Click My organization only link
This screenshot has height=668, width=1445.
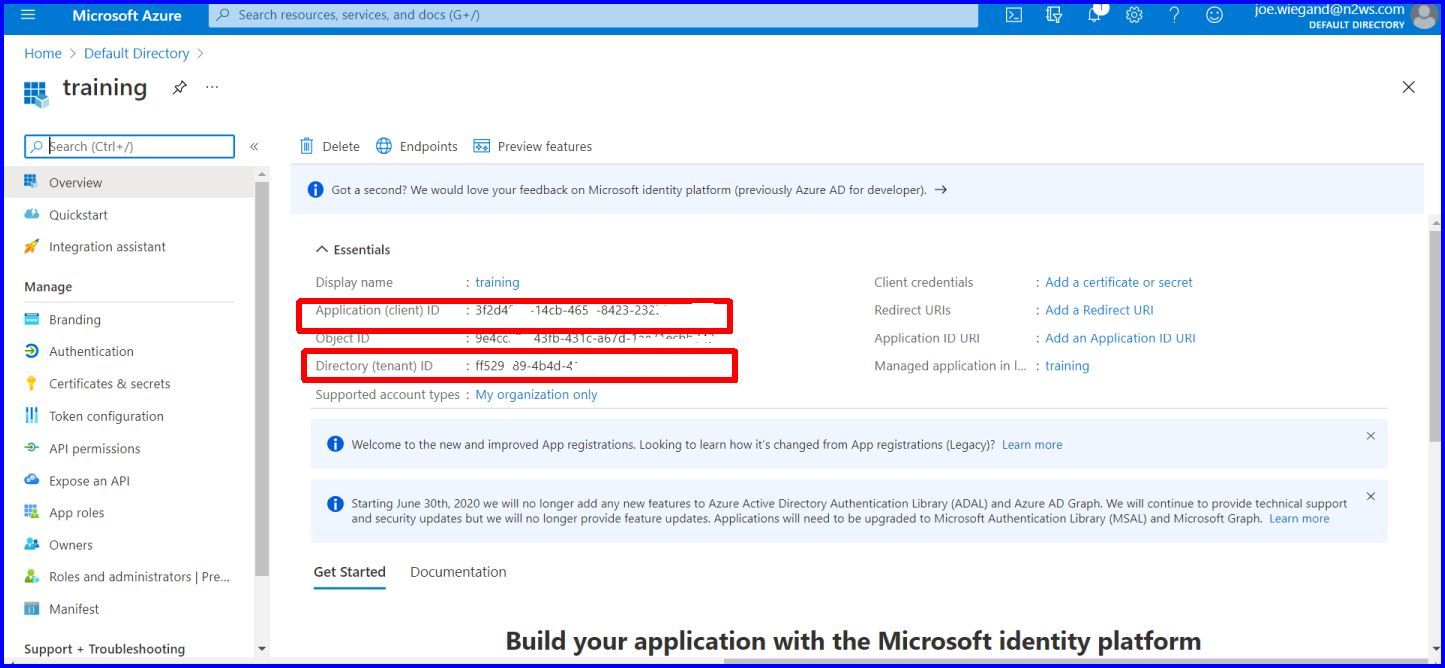(x=536, y=395)
